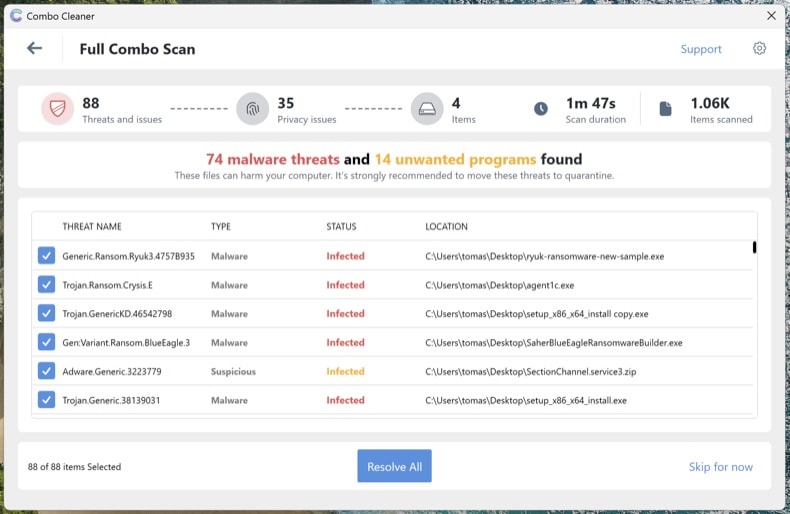The width and height of the screenshot is (790, 514).
Task: Go back using the left arrow
Action: coord(34,48)
